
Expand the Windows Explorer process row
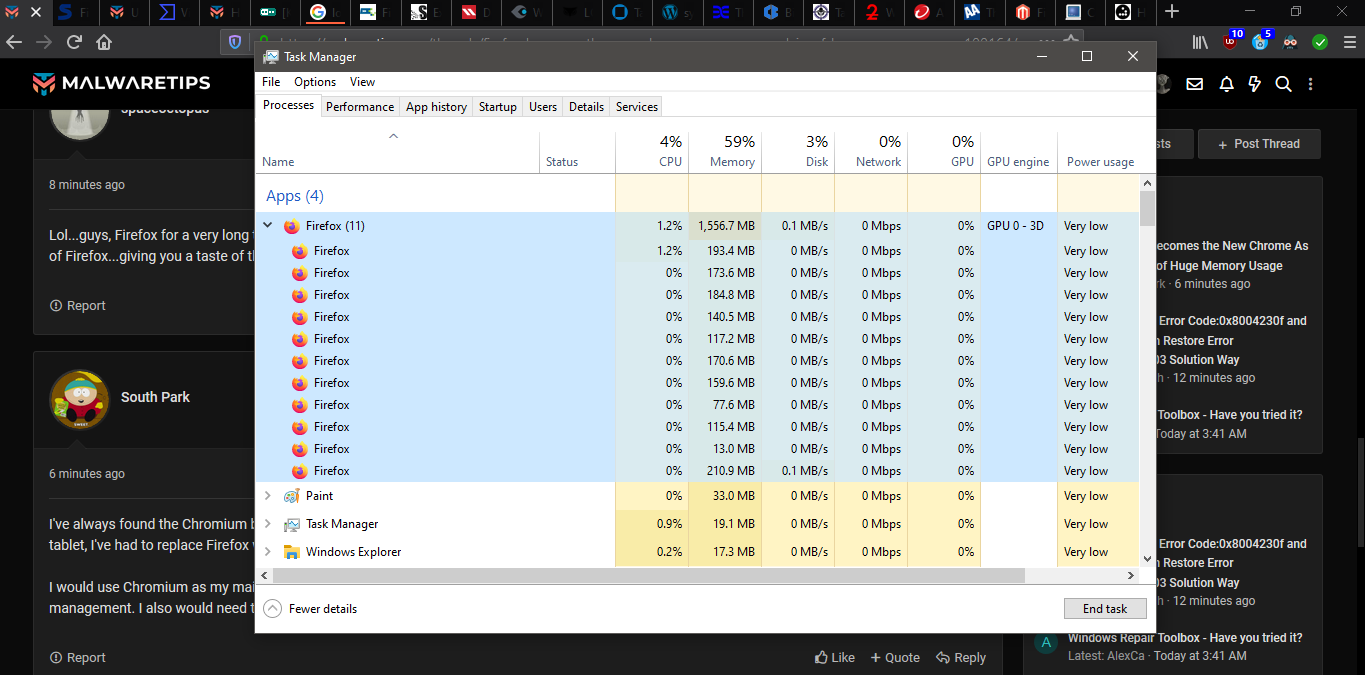coord(267,552)
